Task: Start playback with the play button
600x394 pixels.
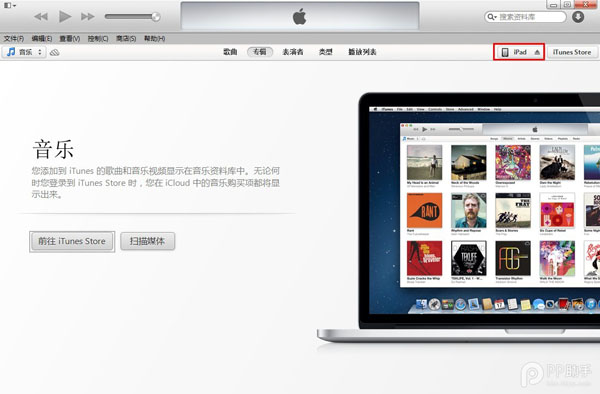Action: (x=65, y=16)
